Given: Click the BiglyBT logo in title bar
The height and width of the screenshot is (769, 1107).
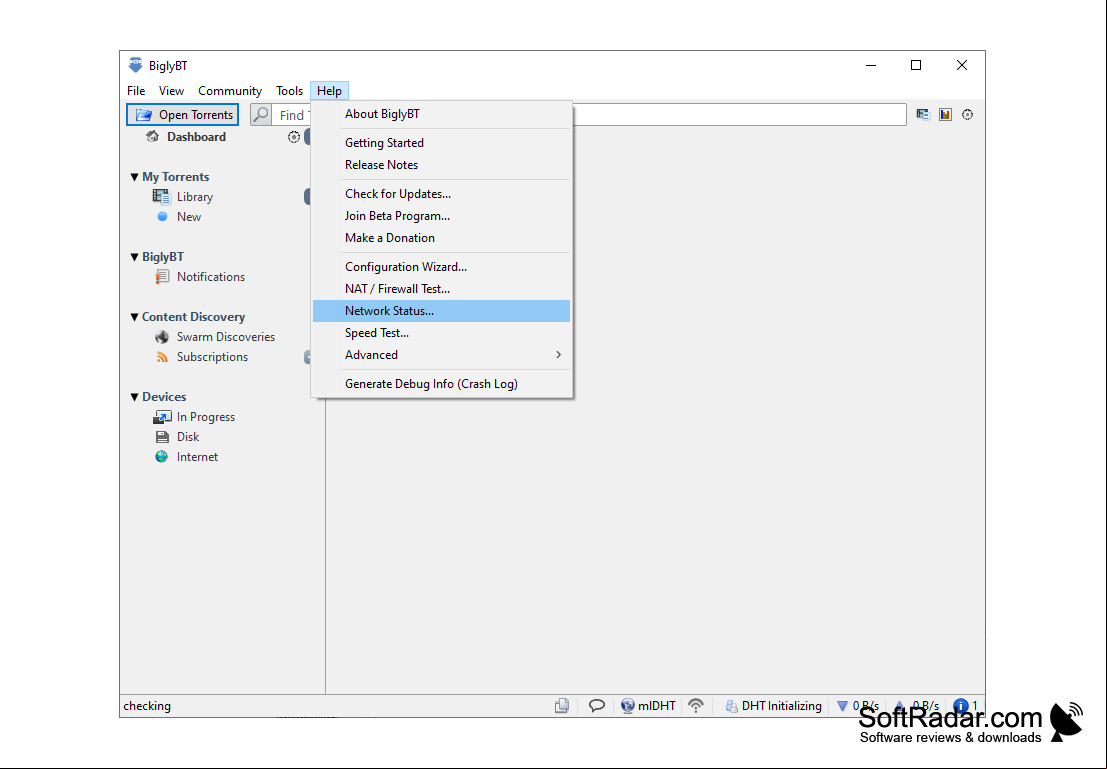Looking at the screenshot, I should 135,65.
